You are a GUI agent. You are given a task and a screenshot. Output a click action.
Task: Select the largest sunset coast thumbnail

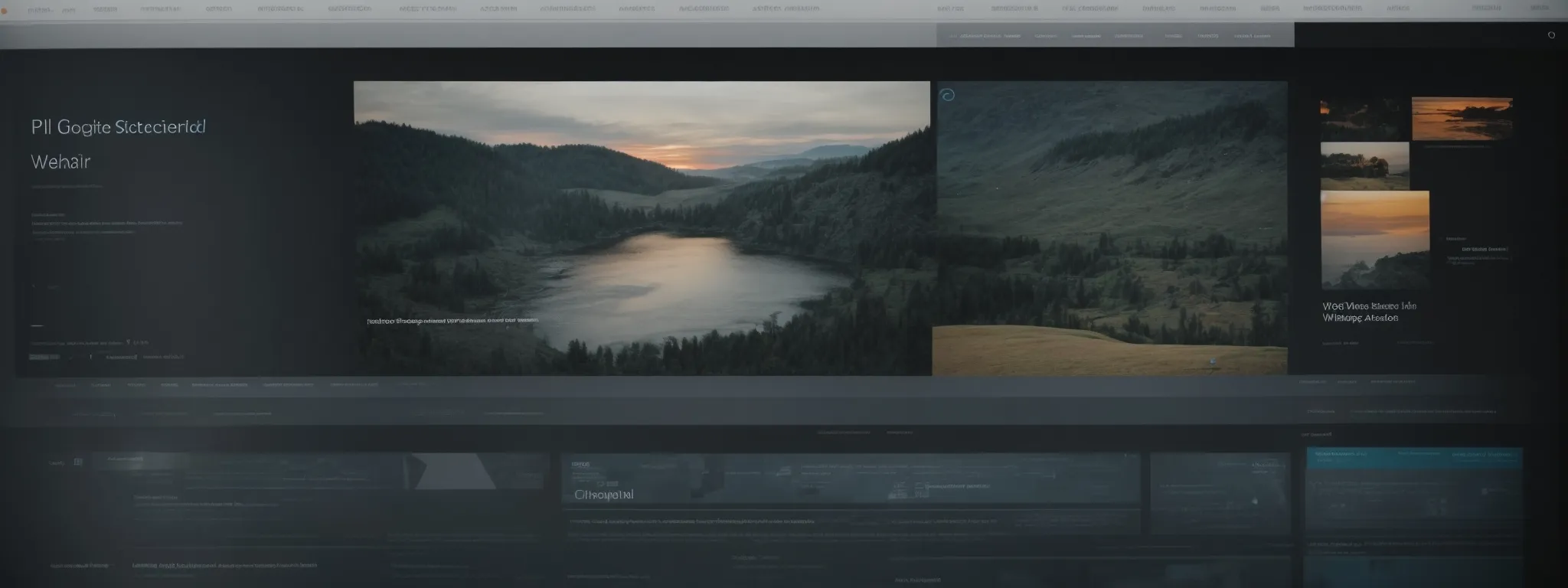pyautogui.click(x=1374, y=240)
